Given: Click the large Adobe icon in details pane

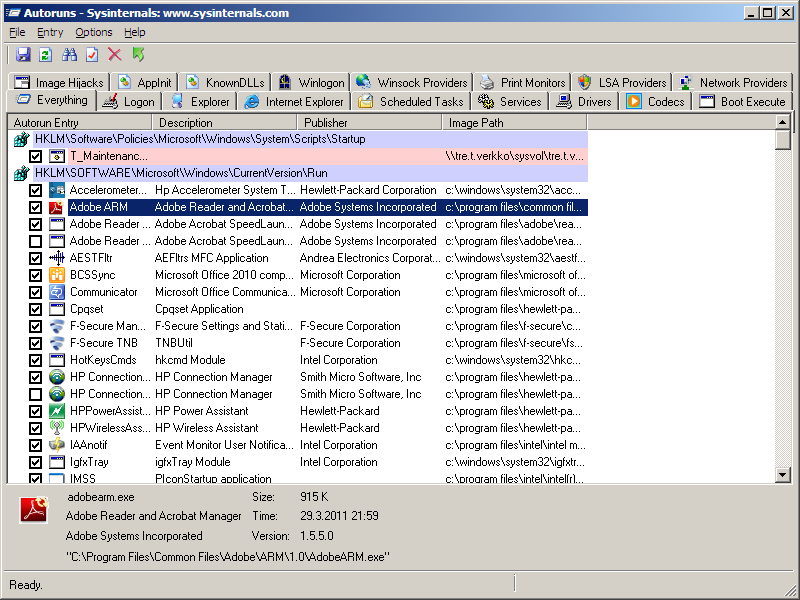Looking at the screenshot, I should point(34,510).
